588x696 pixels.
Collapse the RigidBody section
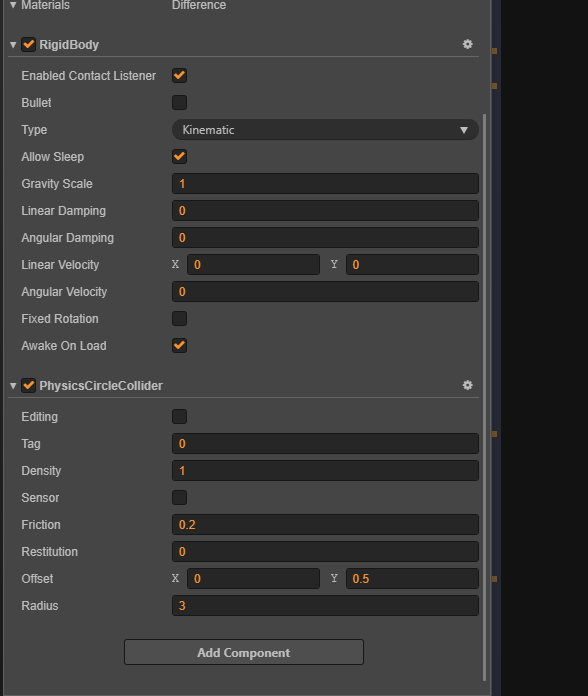[x=13, y=45]
